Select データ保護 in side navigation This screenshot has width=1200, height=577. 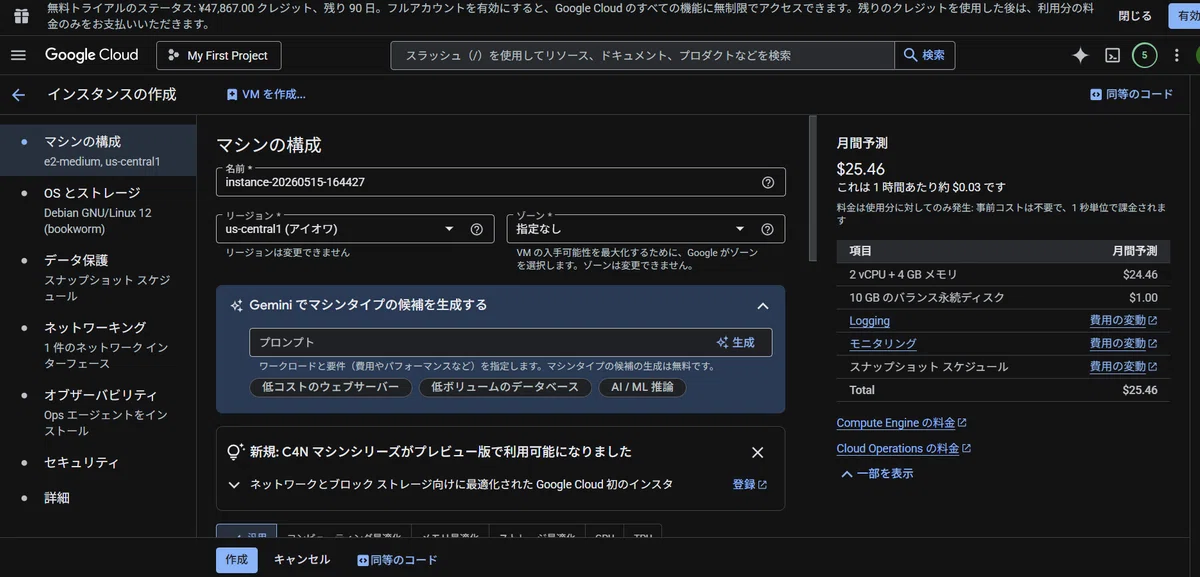coord(98,277)
